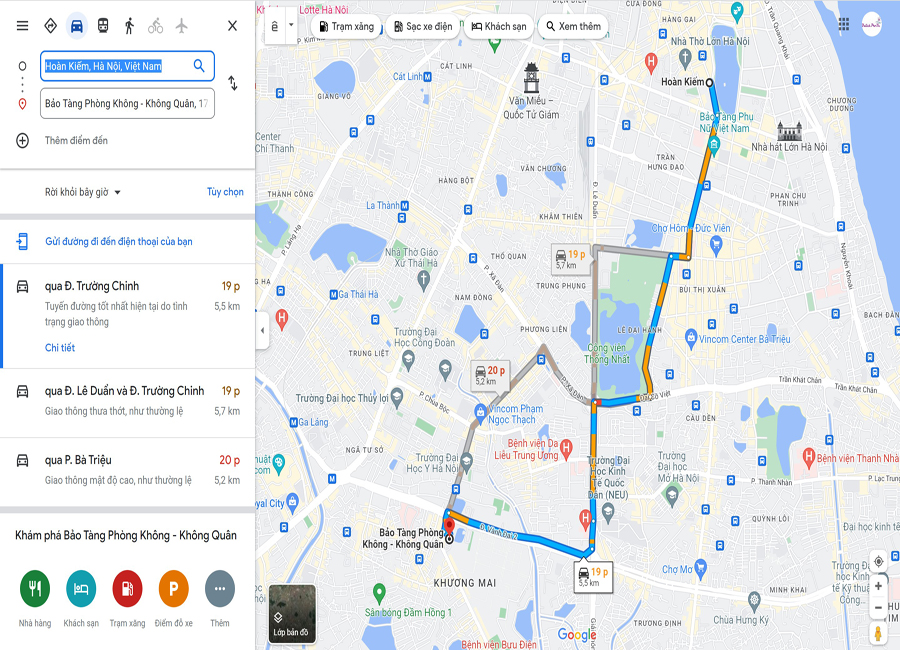Open Google apps grid menu
Screen dimensions: 900x650
(844, 24)
